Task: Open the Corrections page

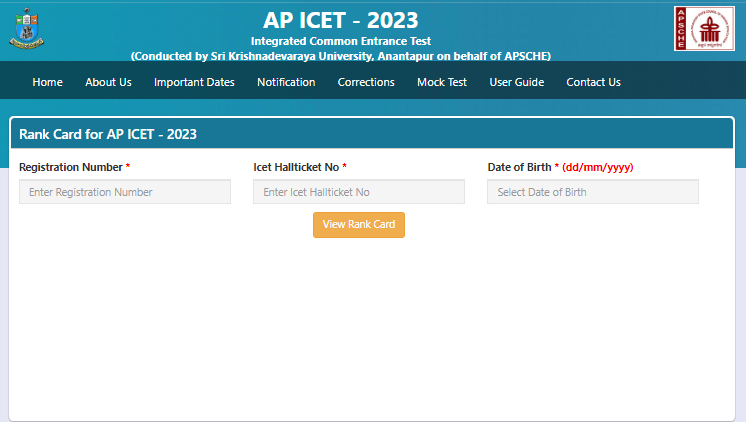Action: [366, 82]
